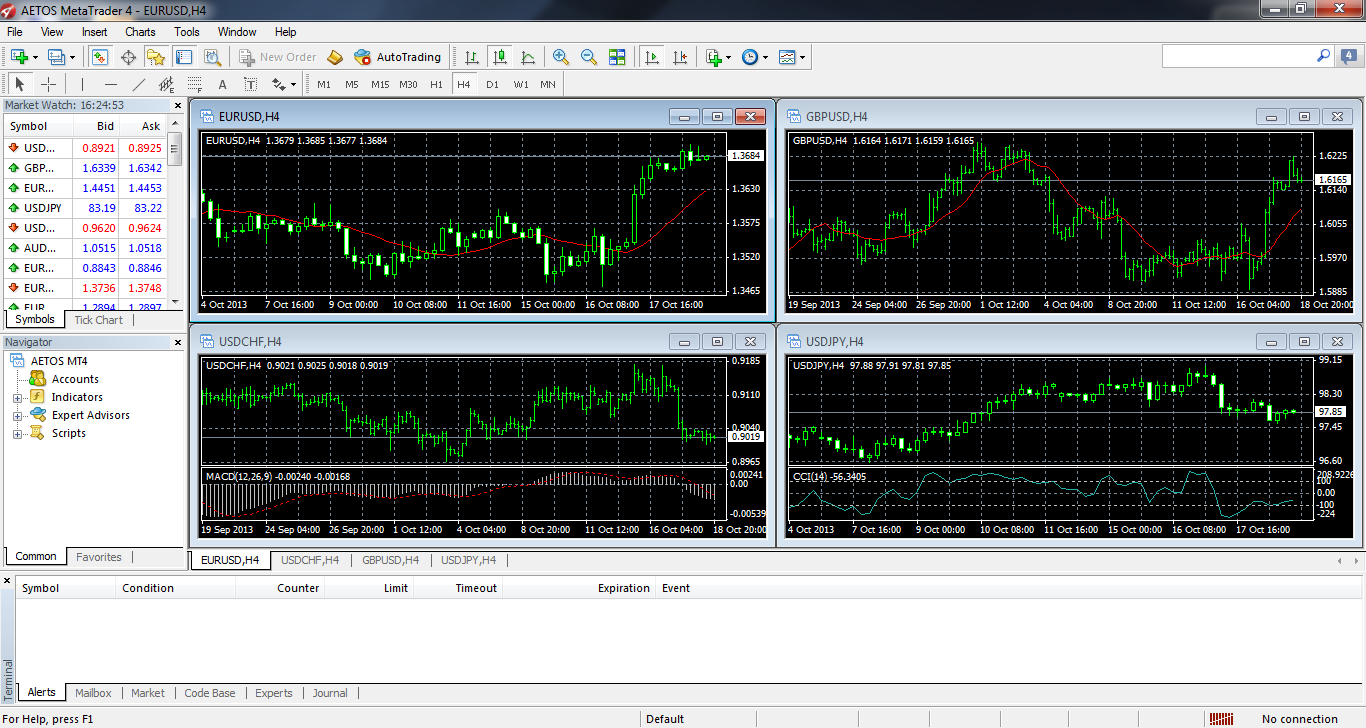The width and height of the screenshot is (1366, 728).
Task: Select the equidistant channel tool
Action: (167, 84)
